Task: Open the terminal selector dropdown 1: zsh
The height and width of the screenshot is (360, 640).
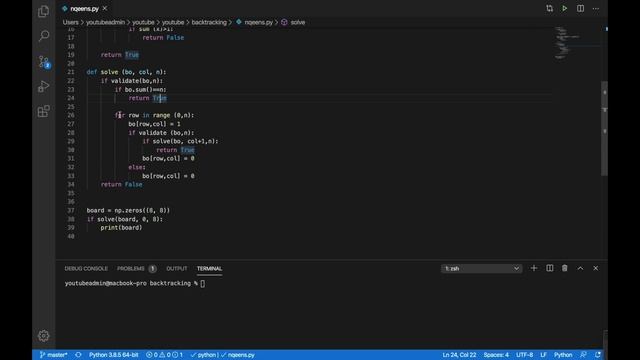Action: [481, 269]
